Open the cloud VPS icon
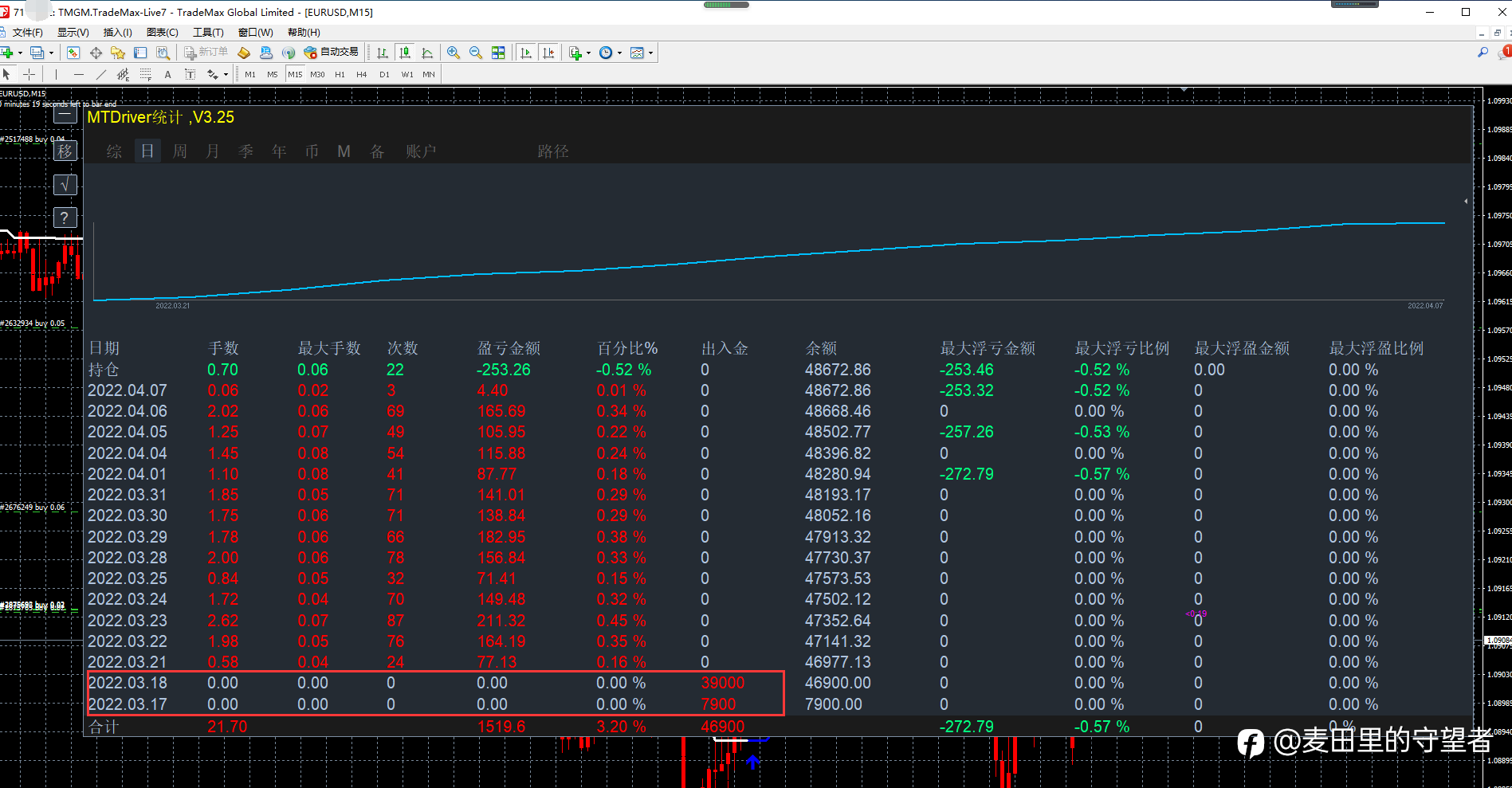The height and width of the screenshot is (788, 1512). click(x=266, y=53)
